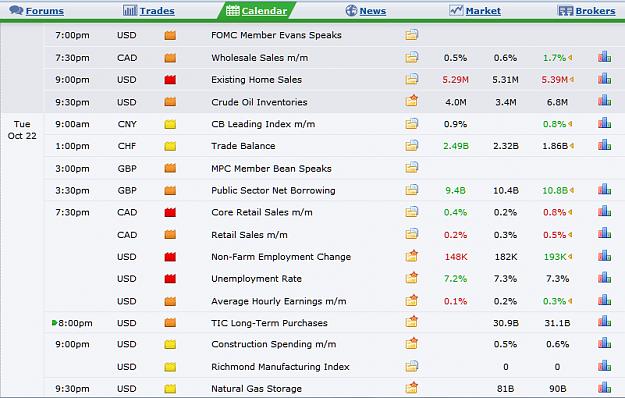The width and height of the screenshot is (625, 398).
Task: Click event name Existing Home Sales
Action: click(x=256, y=80)
